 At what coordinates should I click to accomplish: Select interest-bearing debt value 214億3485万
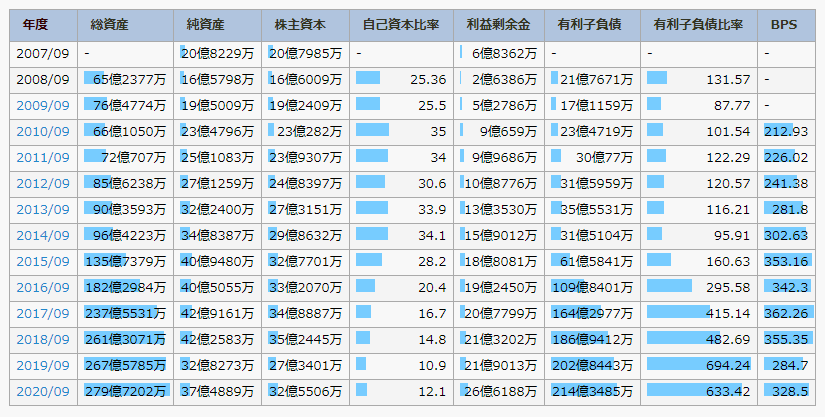[x=593, y=392]
